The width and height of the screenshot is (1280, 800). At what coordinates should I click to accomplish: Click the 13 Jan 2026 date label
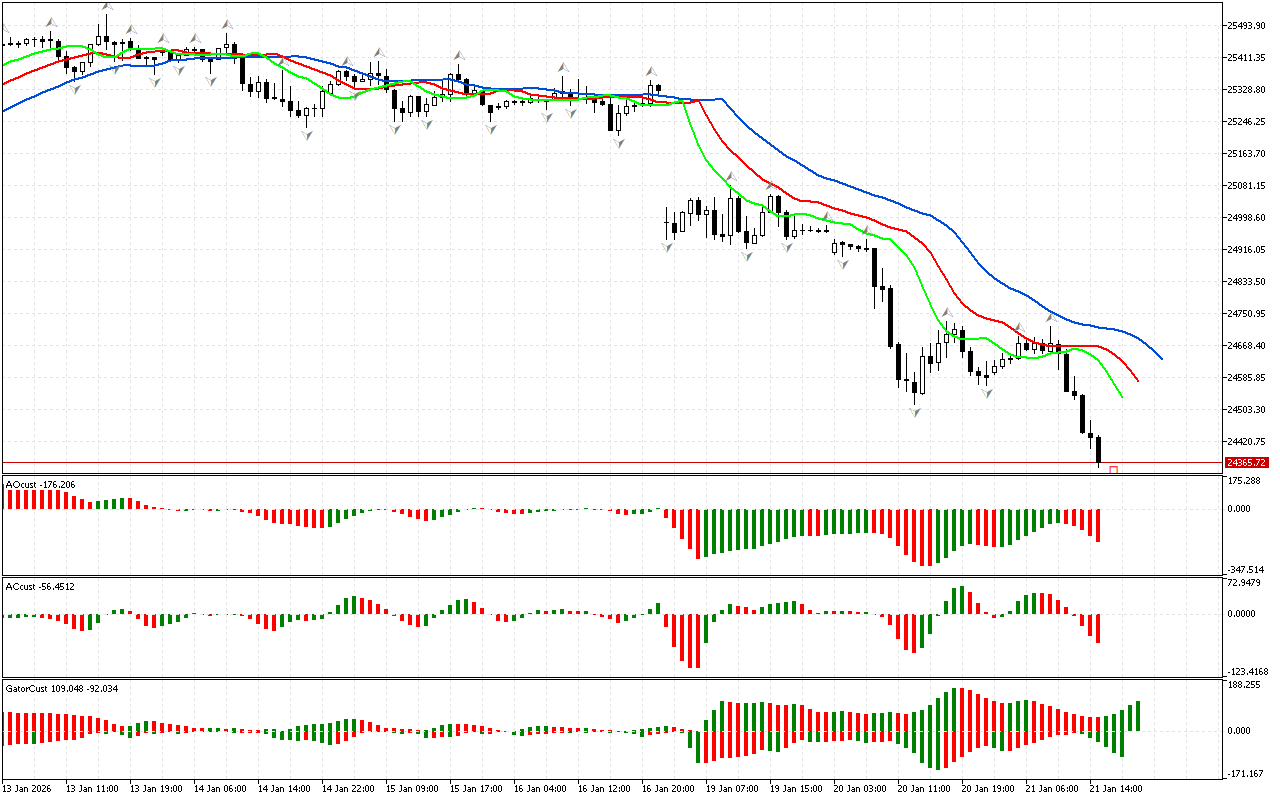pos(30,788)
